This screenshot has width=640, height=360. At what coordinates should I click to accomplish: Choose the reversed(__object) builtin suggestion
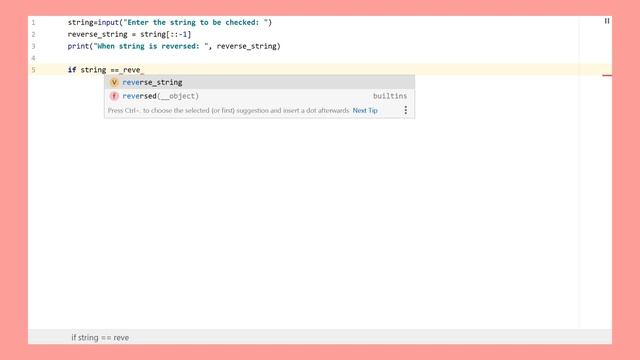point(260,96)
